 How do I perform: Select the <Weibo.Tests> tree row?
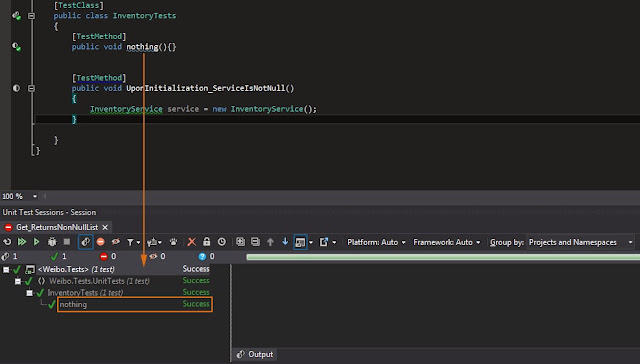click(105, 269)
